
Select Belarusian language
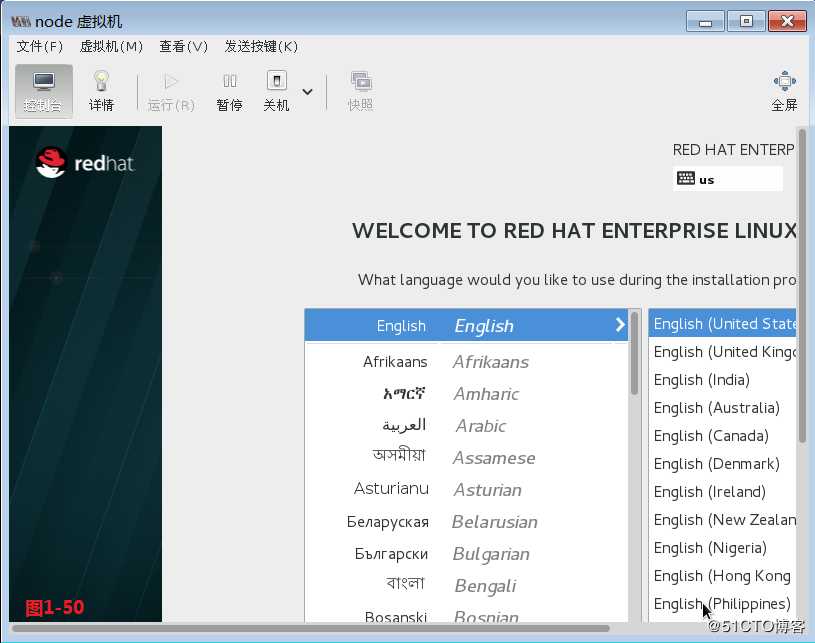466,522
